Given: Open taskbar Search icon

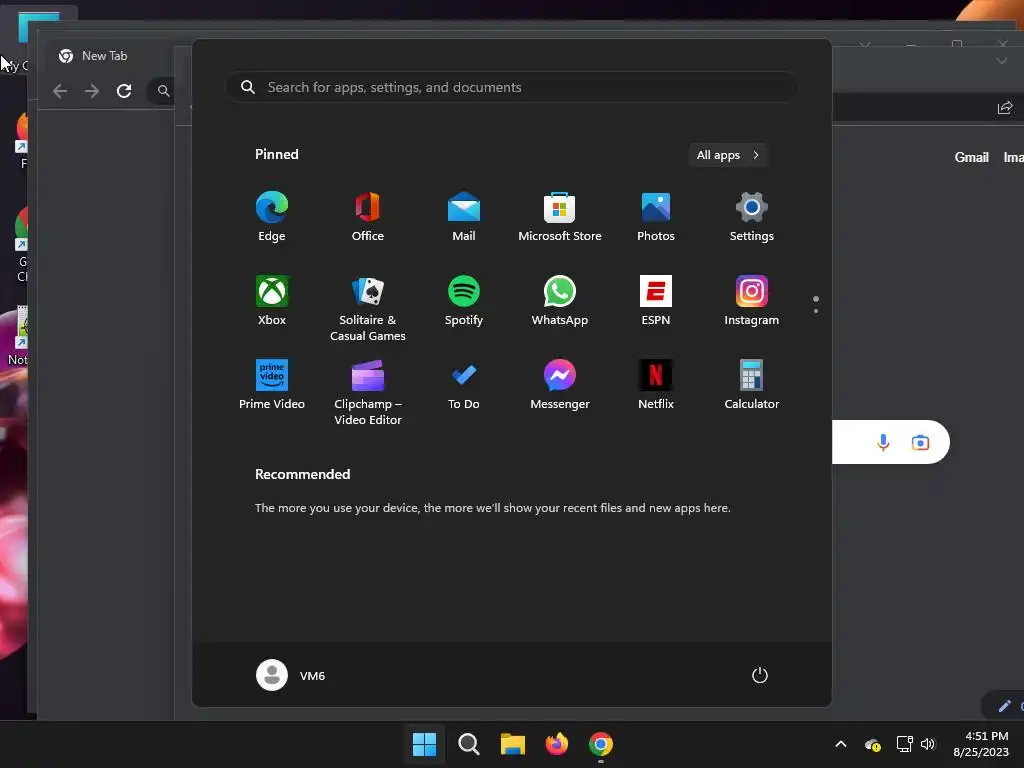Looking at the screenshot, I should (x=469, y=744).
